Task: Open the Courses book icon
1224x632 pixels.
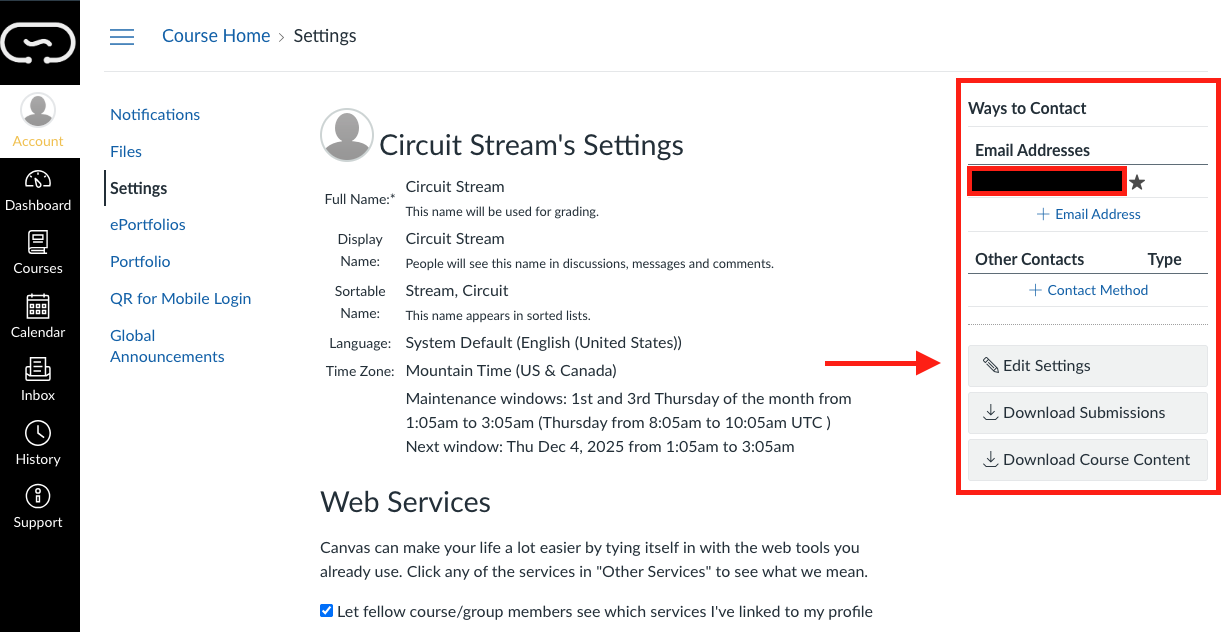Action: [x=38, y=243]
